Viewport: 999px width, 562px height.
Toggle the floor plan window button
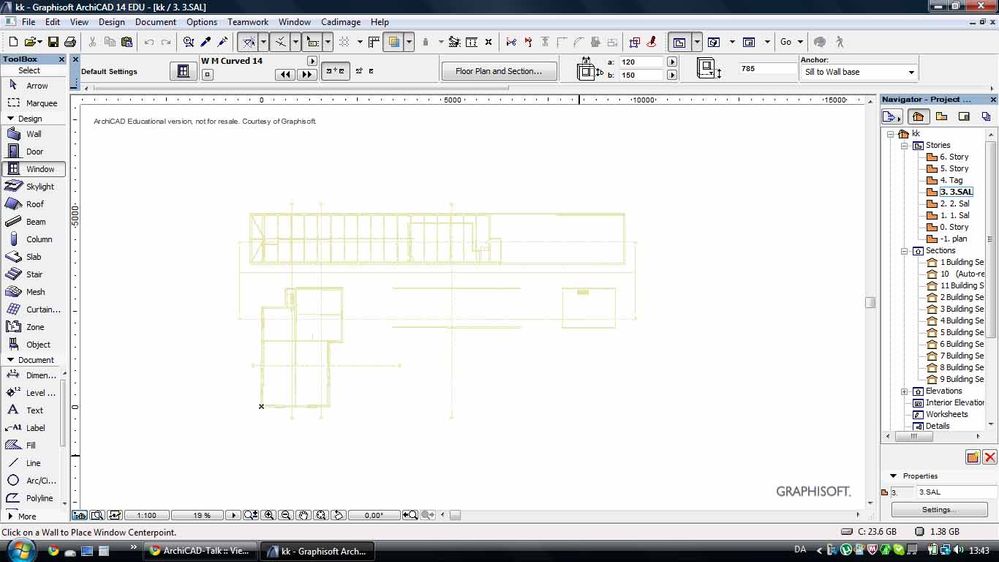[x=679, y=42]
